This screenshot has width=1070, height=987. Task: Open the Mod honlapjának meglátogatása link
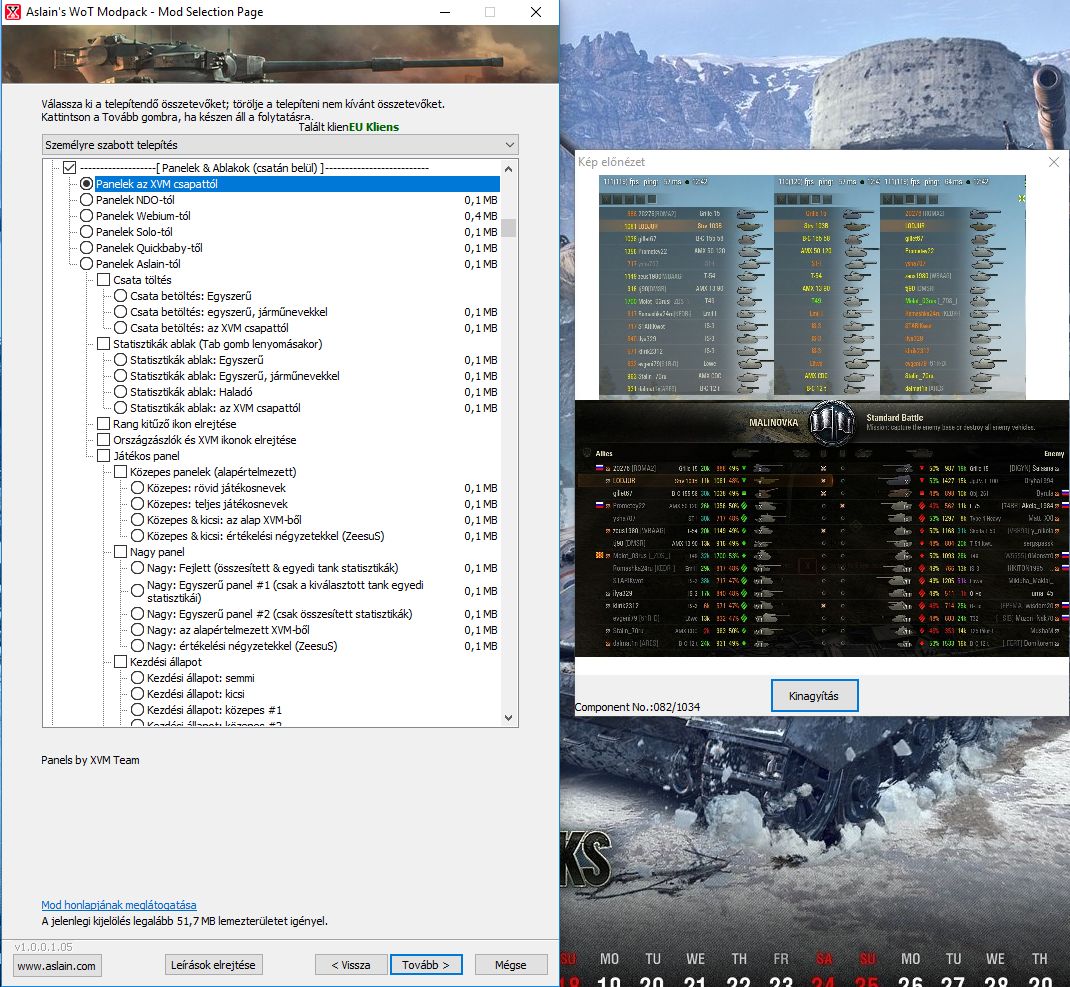(119, 905)
